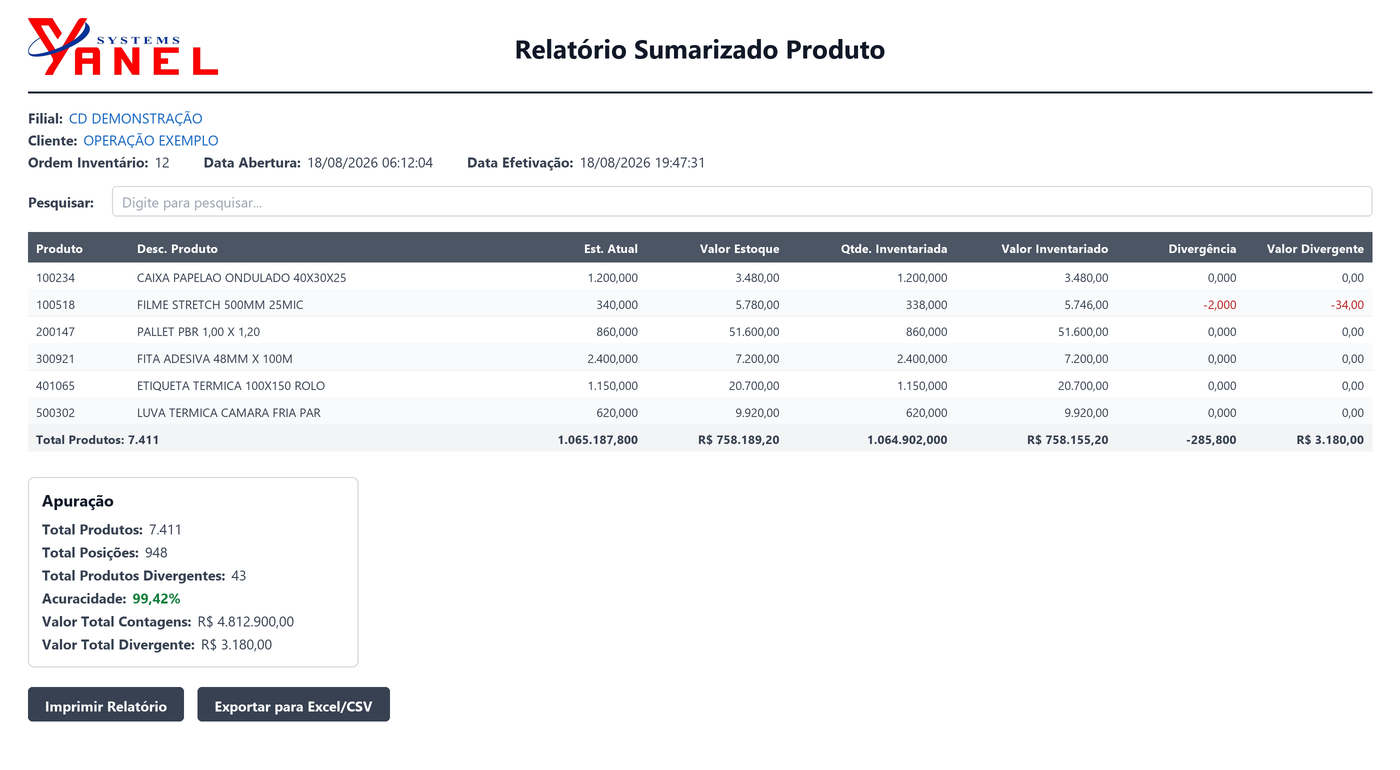Open the CD DEMONSTRAÇÃO filial link
The image size is (1400, 770).
pyautogui.click(x=135, y=119)
